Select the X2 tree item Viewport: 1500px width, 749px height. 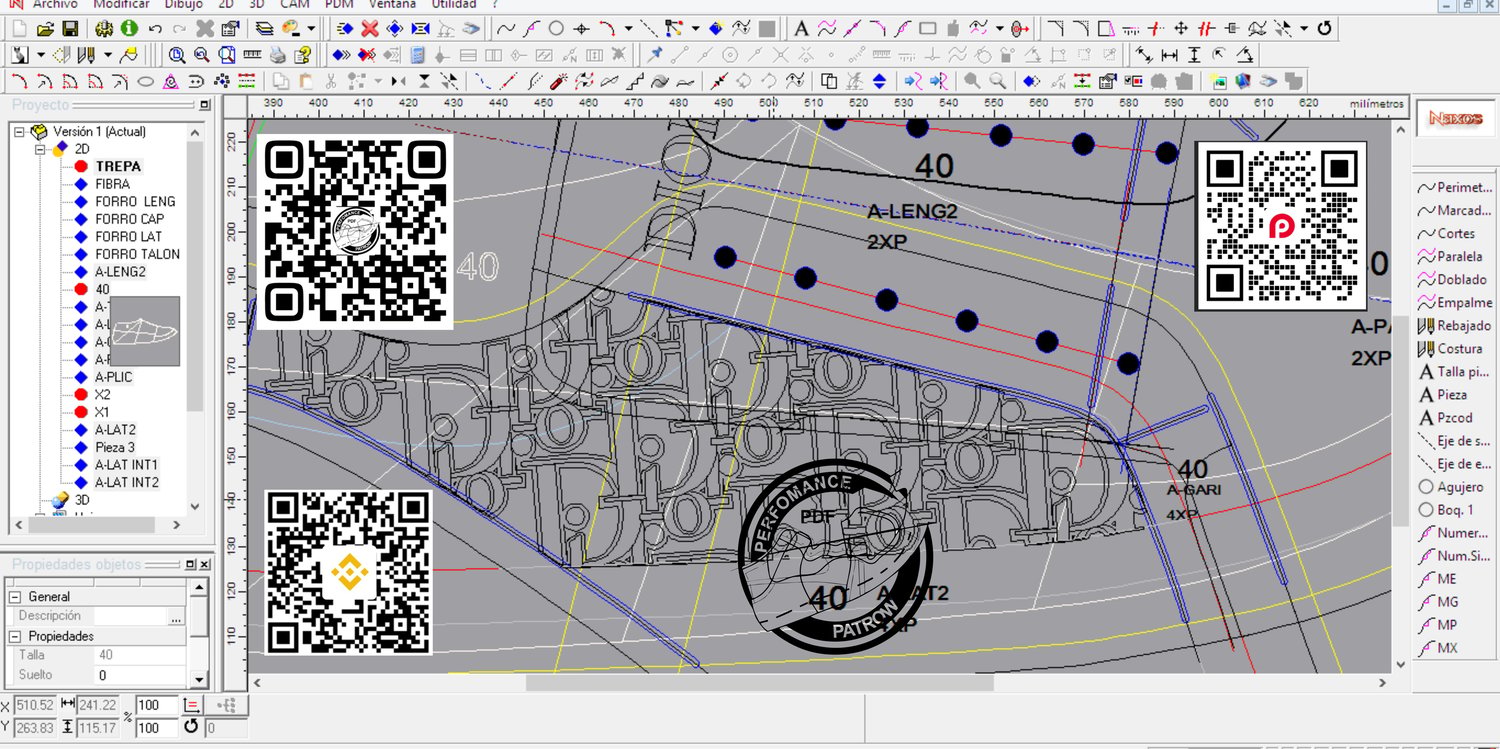coord(102,395)
